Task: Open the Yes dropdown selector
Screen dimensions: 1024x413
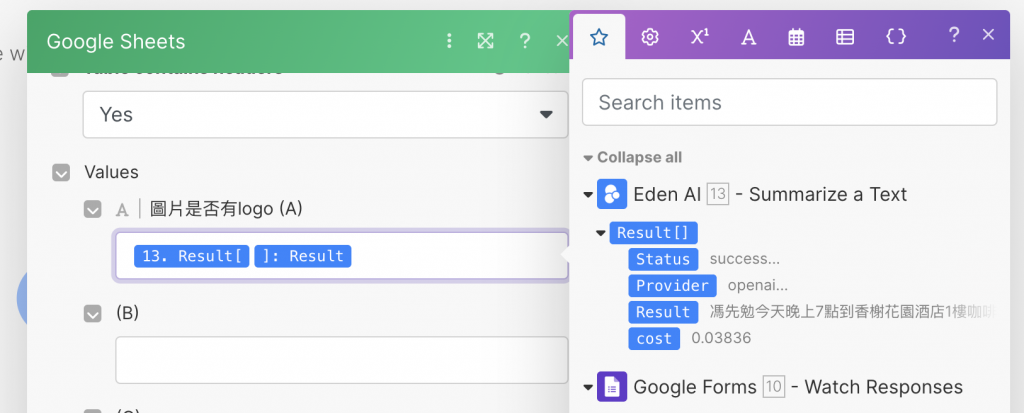Action: tap(325, 115)
